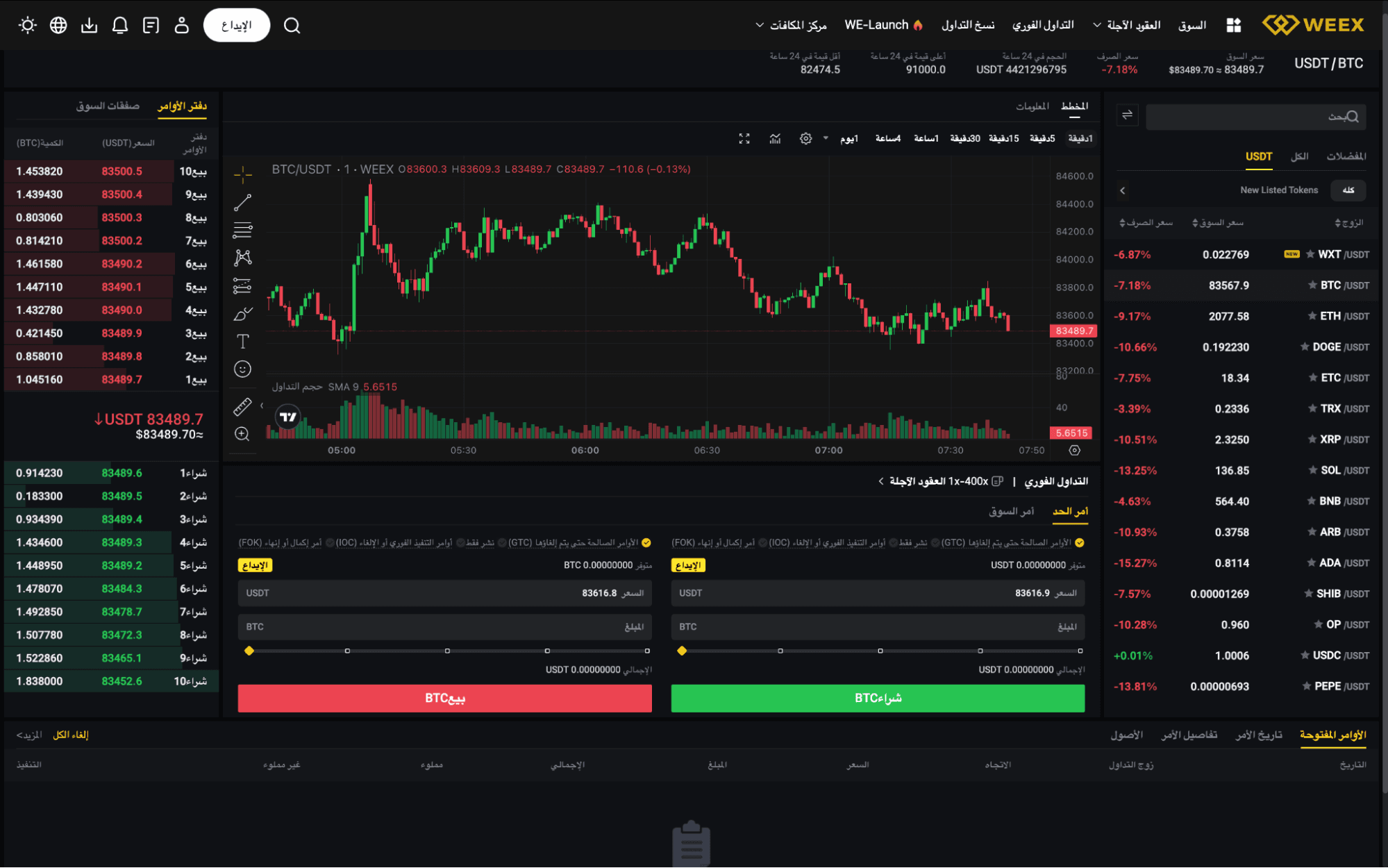Select GTC radio option in buy panel
The image size is (1388, 868).
(1079, 543)
